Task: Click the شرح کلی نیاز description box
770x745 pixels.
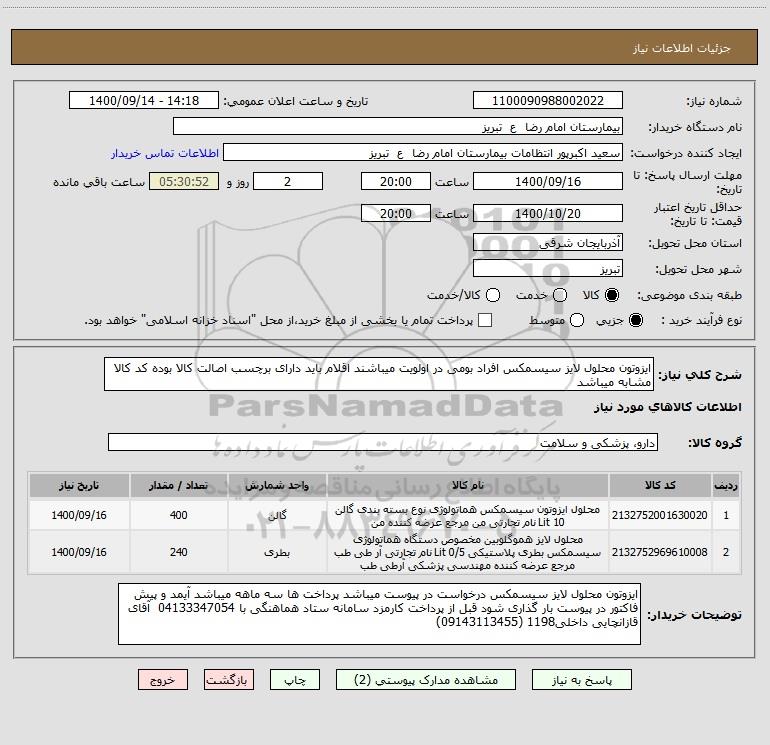Action: (379, 374)
